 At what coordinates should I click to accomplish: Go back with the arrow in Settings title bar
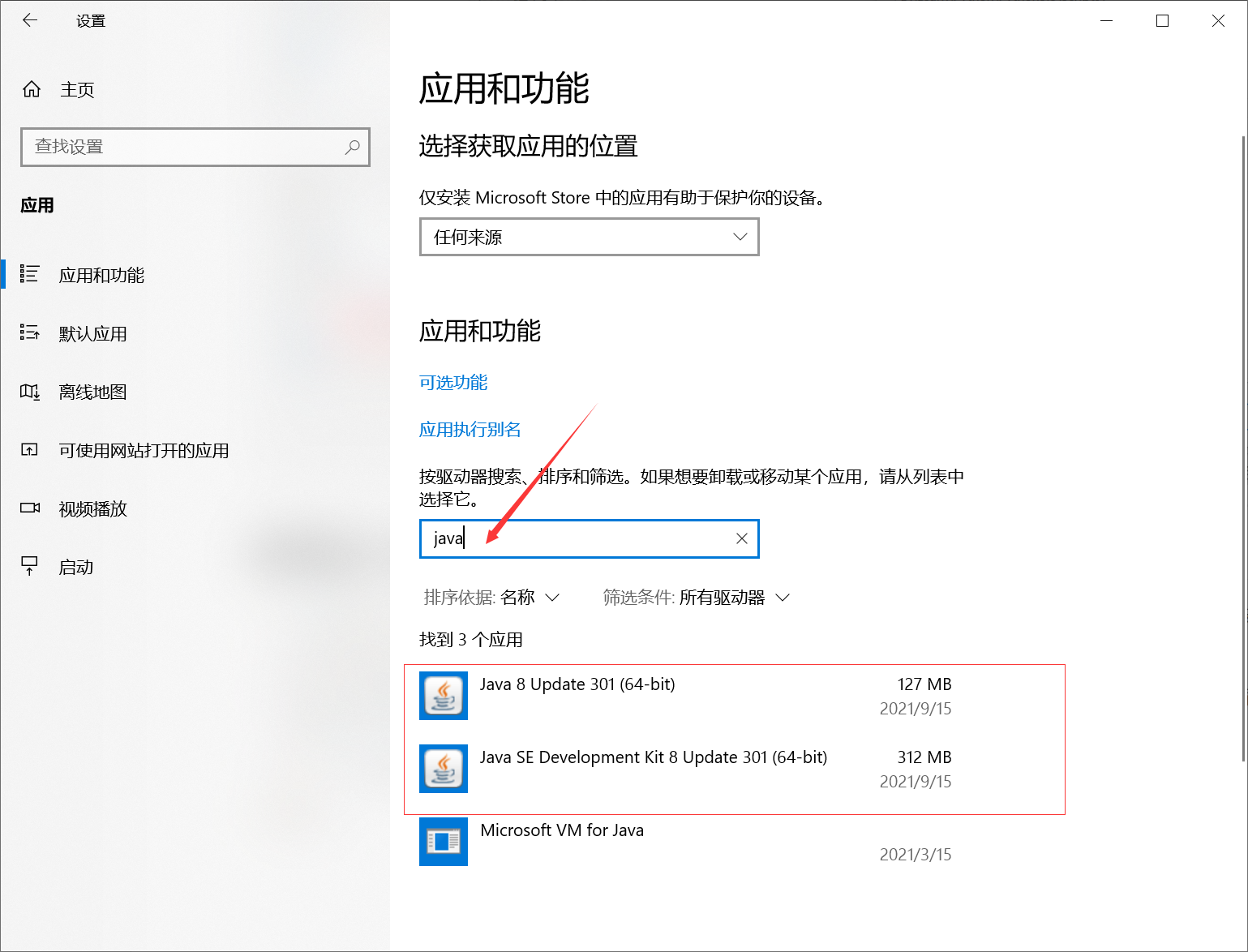click(x=30, y=20)
